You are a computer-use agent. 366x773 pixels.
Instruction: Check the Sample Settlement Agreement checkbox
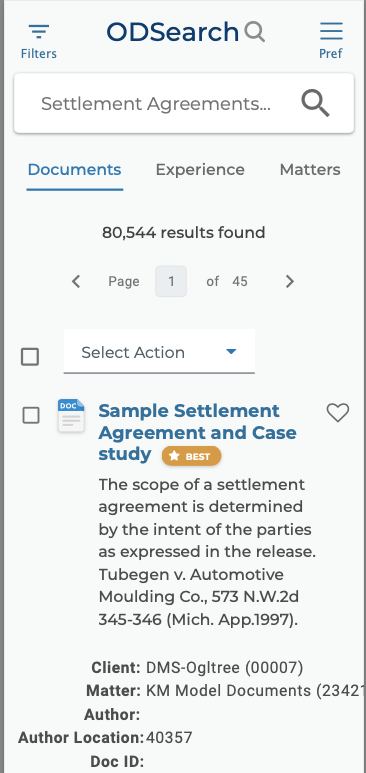pos(31,416)
